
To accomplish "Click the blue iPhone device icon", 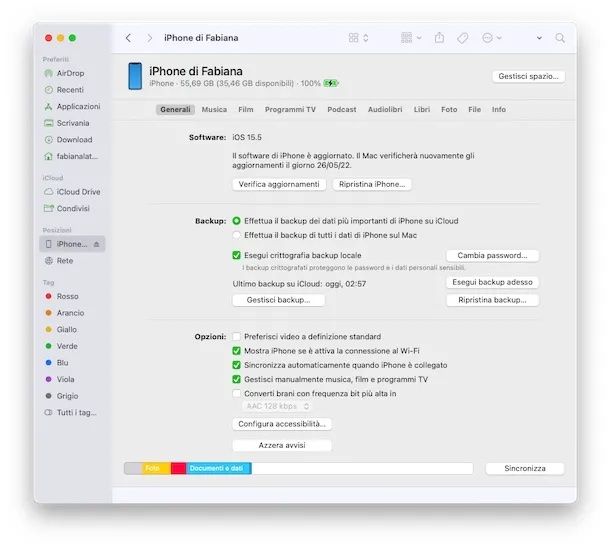I will [135, 76].
